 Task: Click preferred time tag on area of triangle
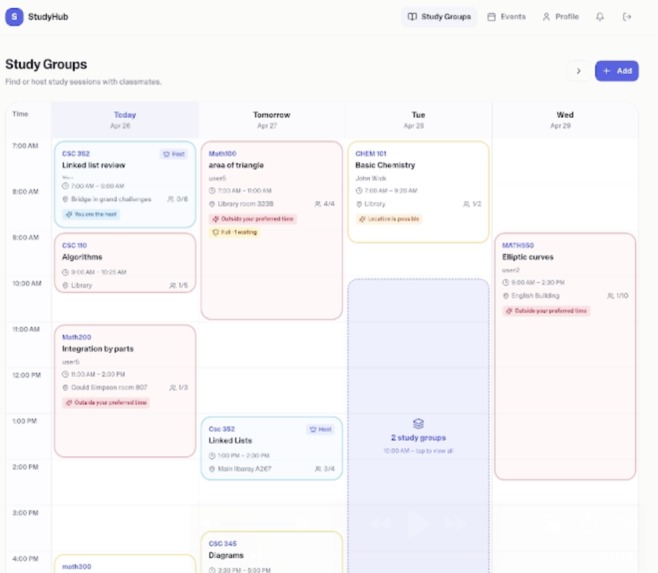(x=253, y=219)
